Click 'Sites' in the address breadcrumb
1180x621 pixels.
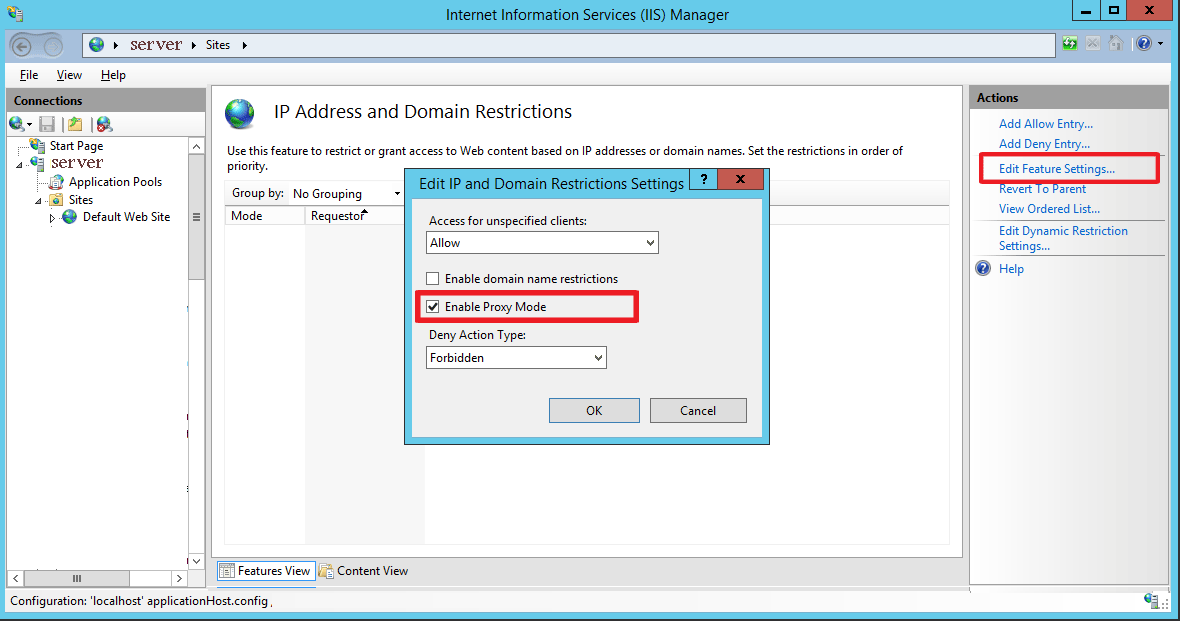point(217,45)
